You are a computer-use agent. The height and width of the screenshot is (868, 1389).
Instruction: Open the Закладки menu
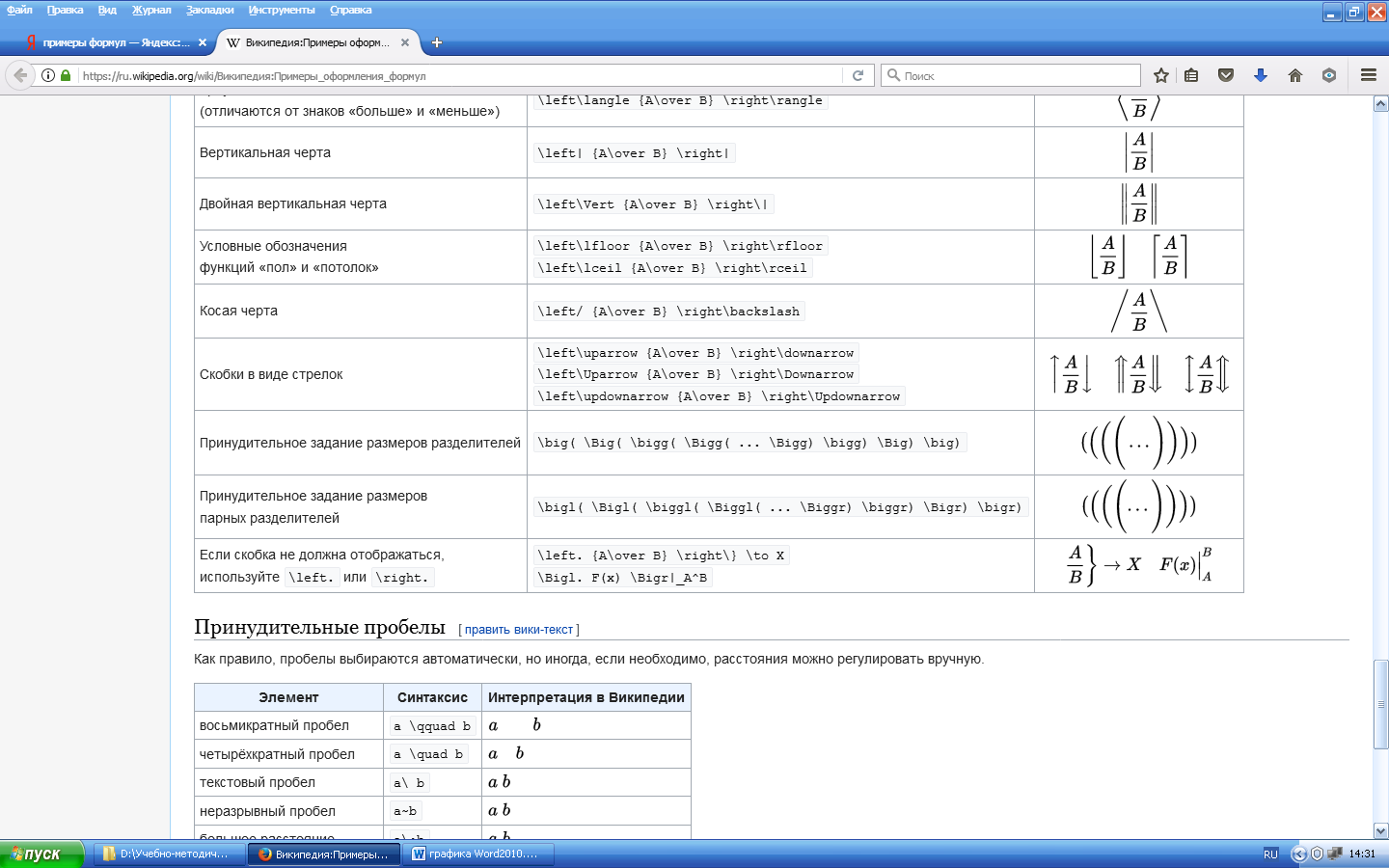(x=210, y=10)
